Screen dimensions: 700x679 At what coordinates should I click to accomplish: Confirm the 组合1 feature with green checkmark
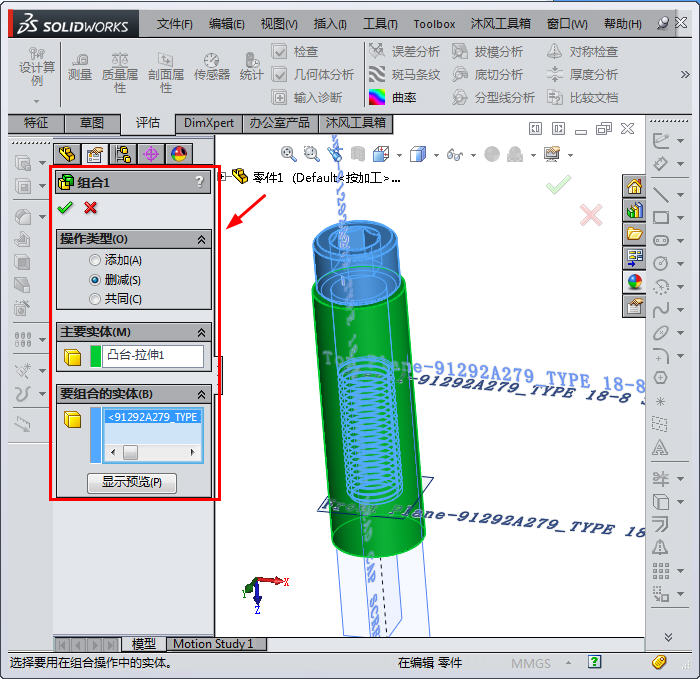65,207
